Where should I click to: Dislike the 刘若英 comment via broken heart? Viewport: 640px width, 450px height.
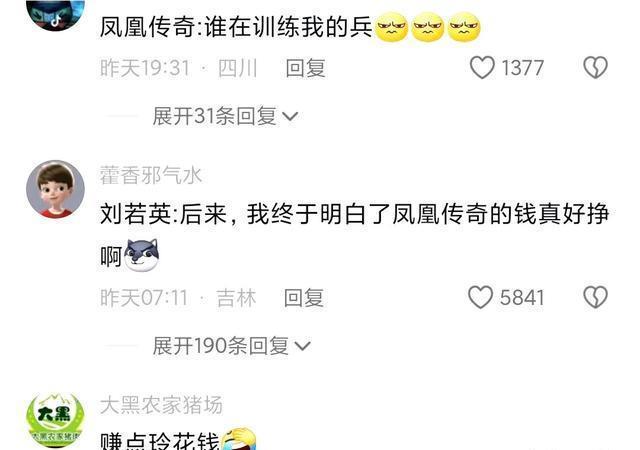point(596,297)
